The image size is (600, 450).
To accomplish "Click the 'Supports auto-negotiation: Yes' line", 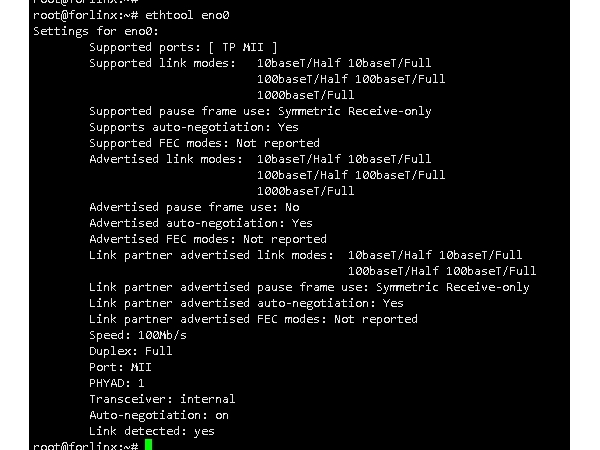I will 194,127.
